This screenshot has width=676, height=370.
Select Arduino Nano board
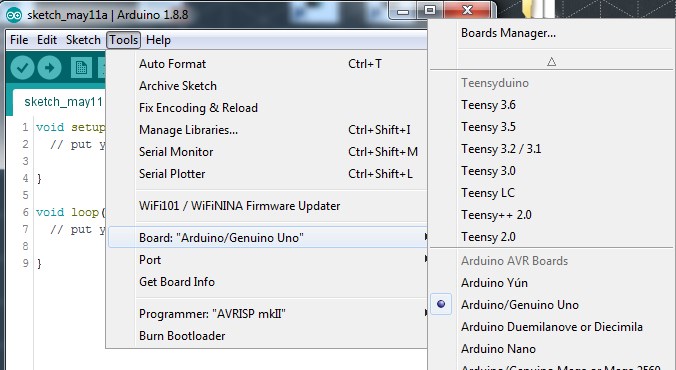tap(552, 349)
